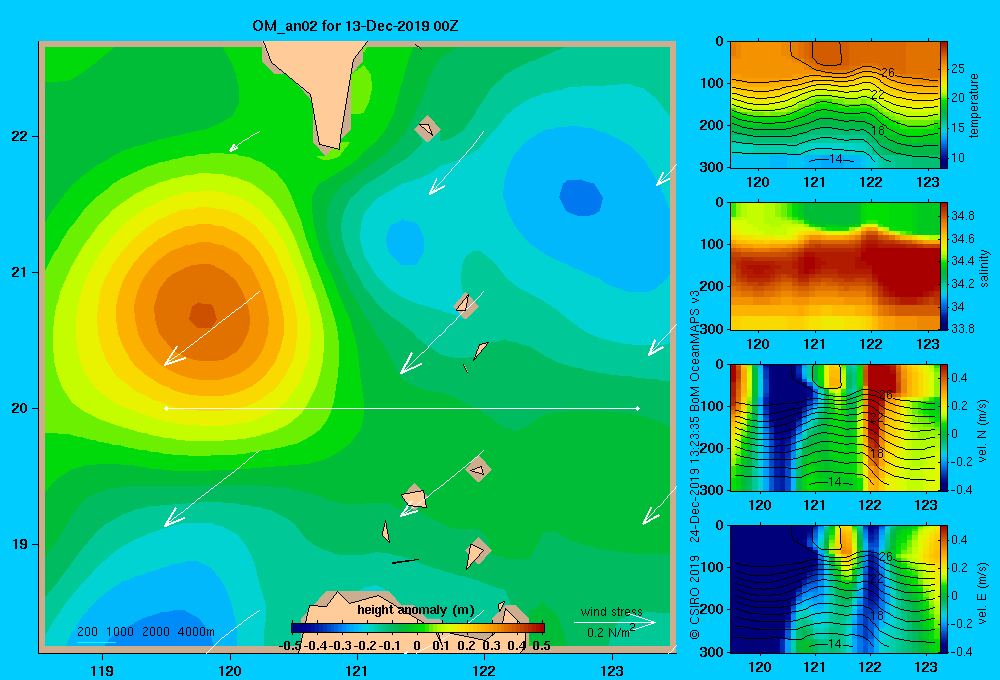Click the vel. E color scale bar
The width and height of the screenshot is (1000, 680).
coord(944,589)
